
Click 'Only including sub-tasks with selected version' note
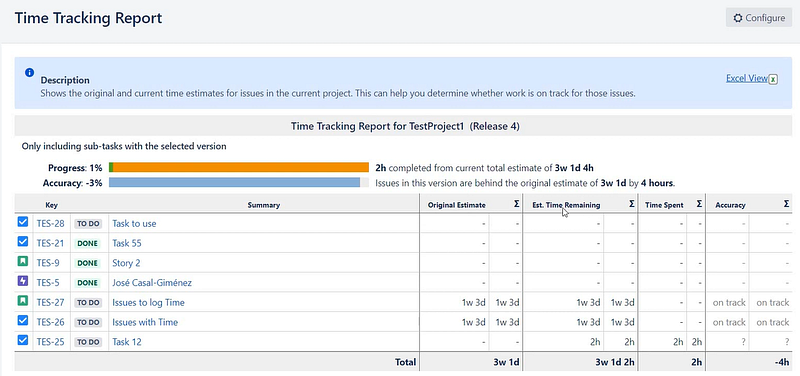124,146
